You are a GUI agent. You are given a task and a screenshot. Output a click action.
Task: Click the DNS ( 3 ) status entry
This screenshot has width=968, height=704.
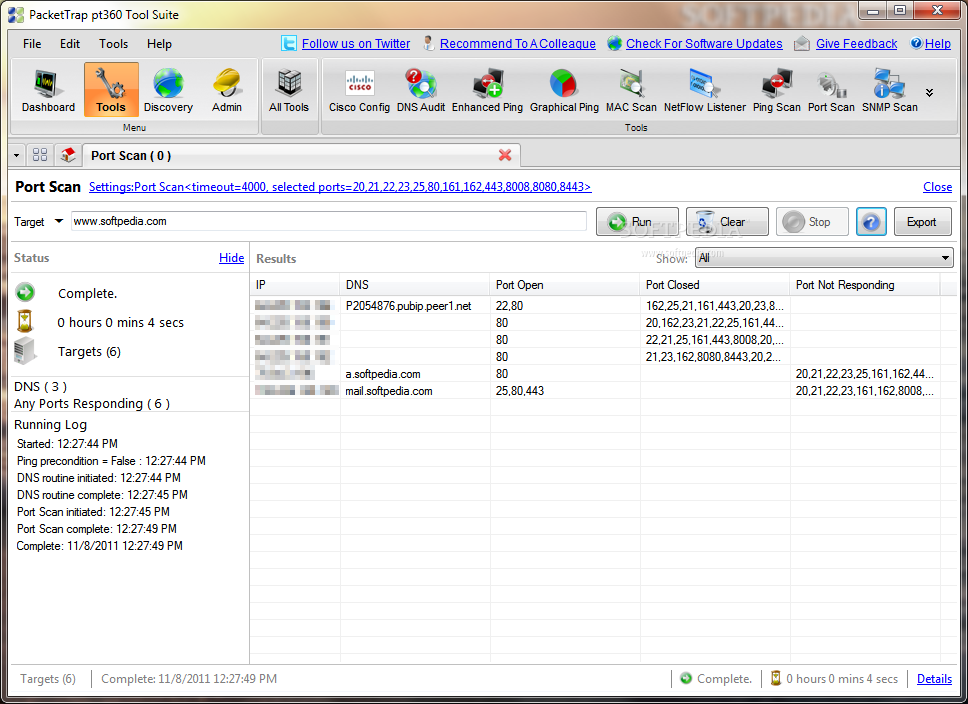(x=40, y=387)
